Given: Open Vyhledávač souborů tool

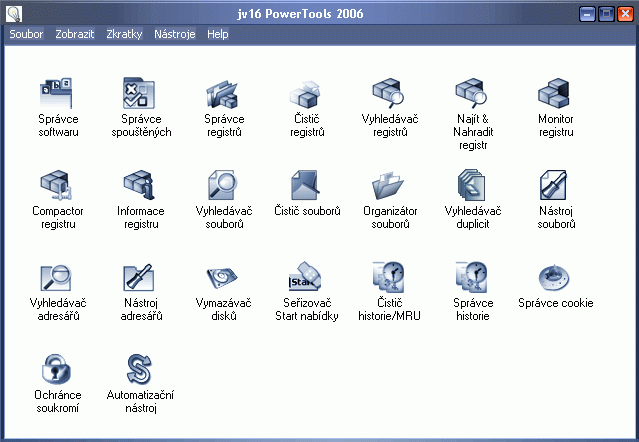Looking at the screenshot, I should click(223, 185).
